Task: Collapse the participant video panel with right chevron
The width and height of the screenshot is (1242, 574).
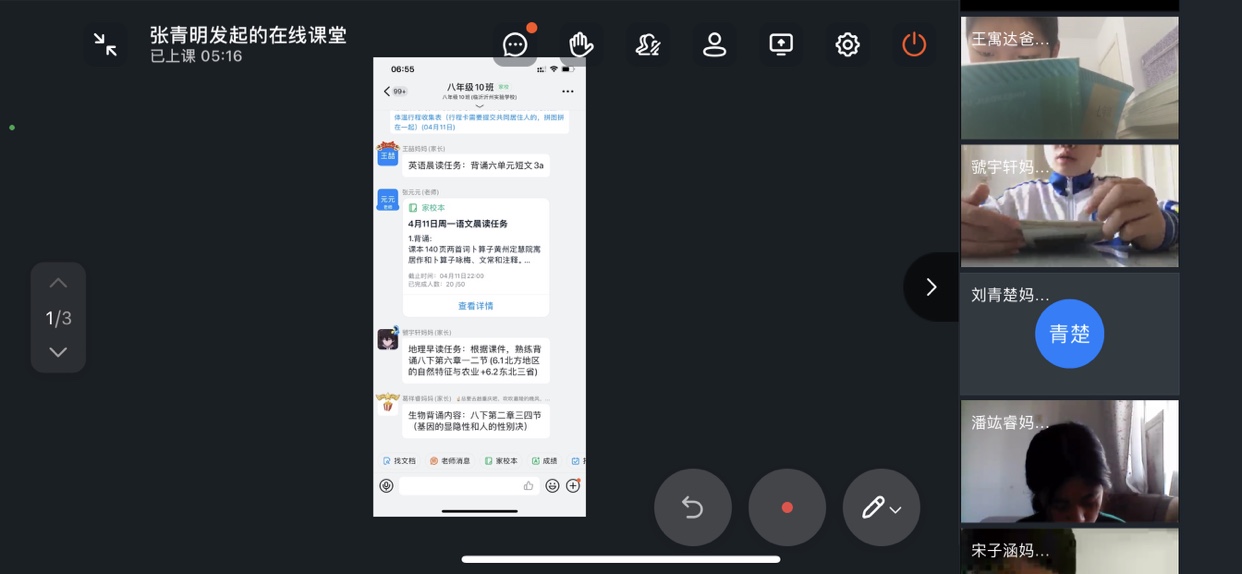Action: coord(931,287)
